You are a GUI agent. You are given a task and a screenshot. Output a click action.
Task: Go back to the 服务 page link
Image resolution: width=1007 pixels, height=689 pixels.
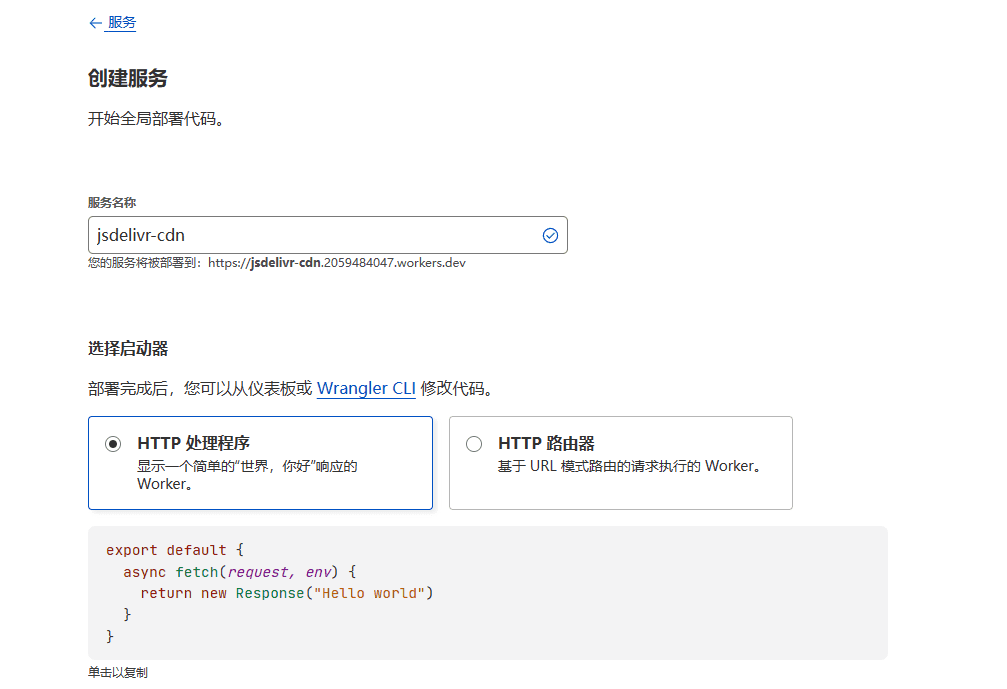point(122,23)
